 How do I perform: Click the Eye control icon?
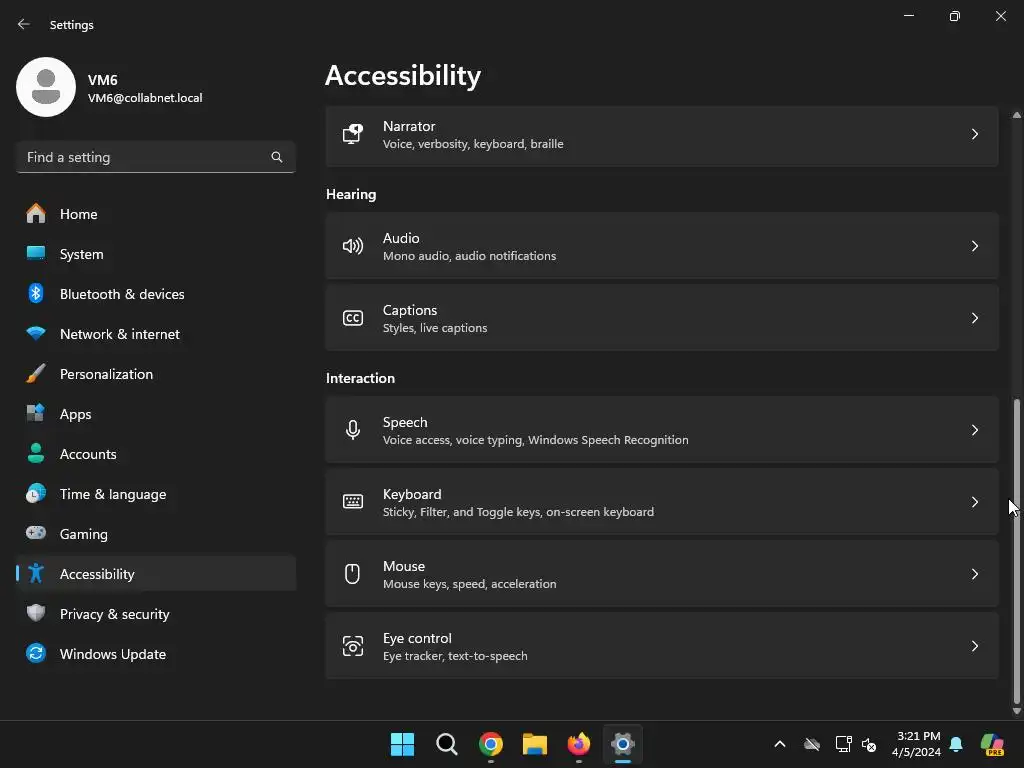[x=353, y=646]
